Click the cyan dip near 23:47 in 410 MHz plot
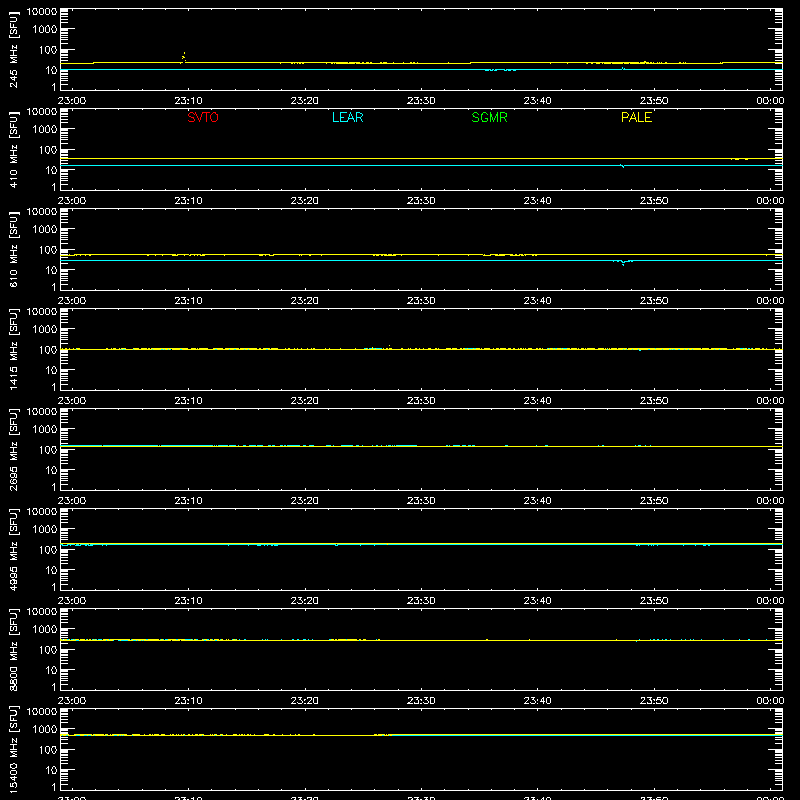Screen dimensions: 800x800 point(622,166)
